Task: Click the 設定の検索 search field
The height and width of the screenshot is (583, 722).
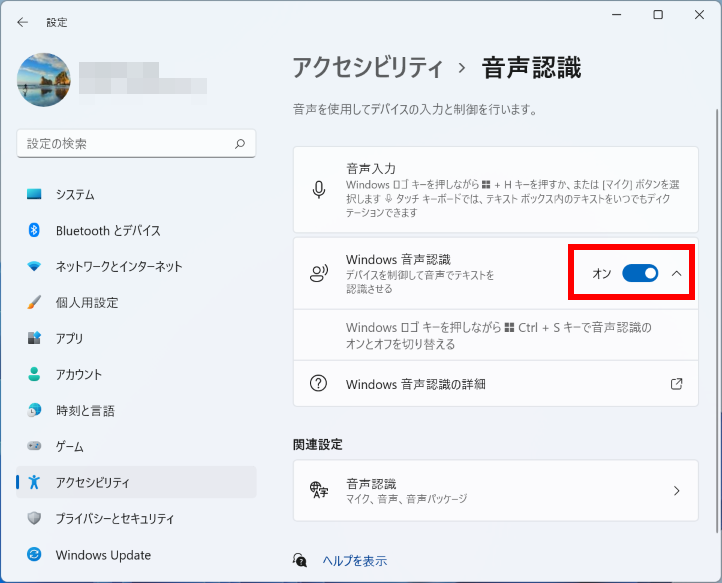Action: [136, 144]
